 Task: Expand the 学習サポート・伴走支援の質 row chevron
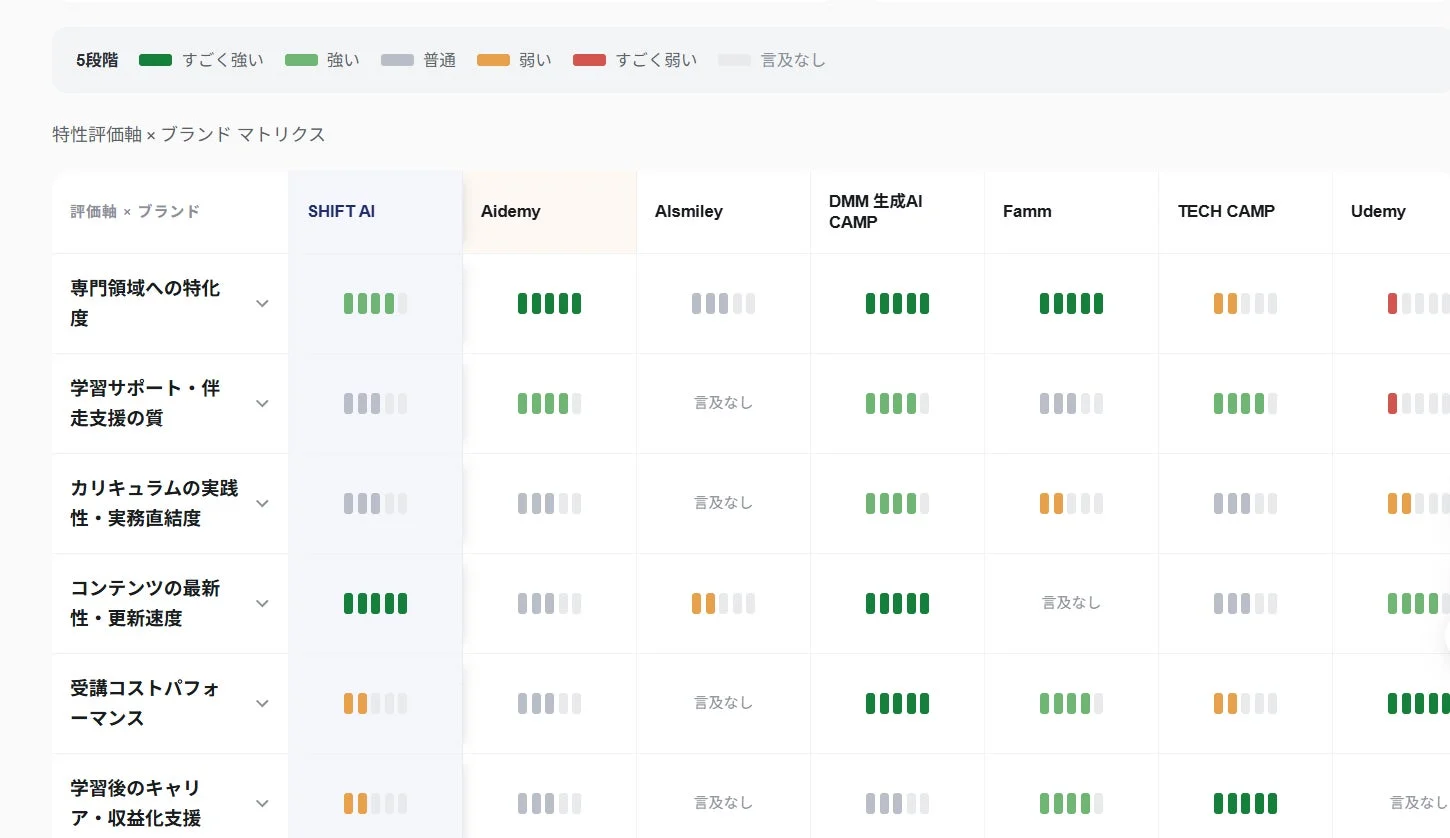pyautogui.click(x=262, y=403)
